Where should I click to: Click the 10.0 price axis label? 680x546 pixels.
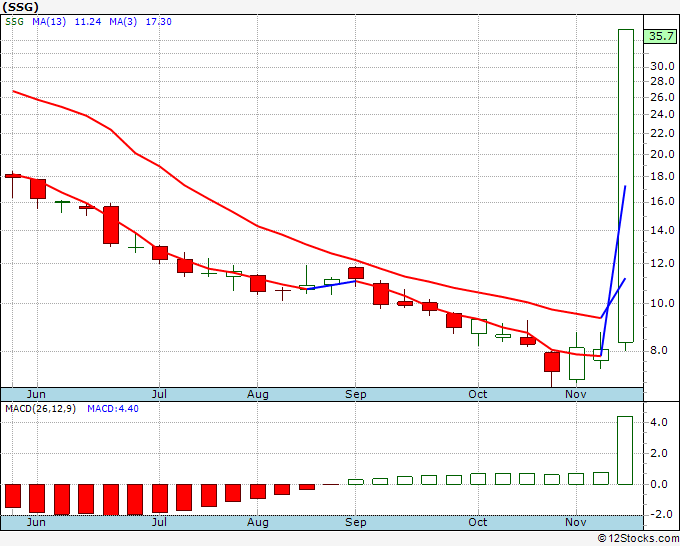pyautogui.click(x=662, y=303)
